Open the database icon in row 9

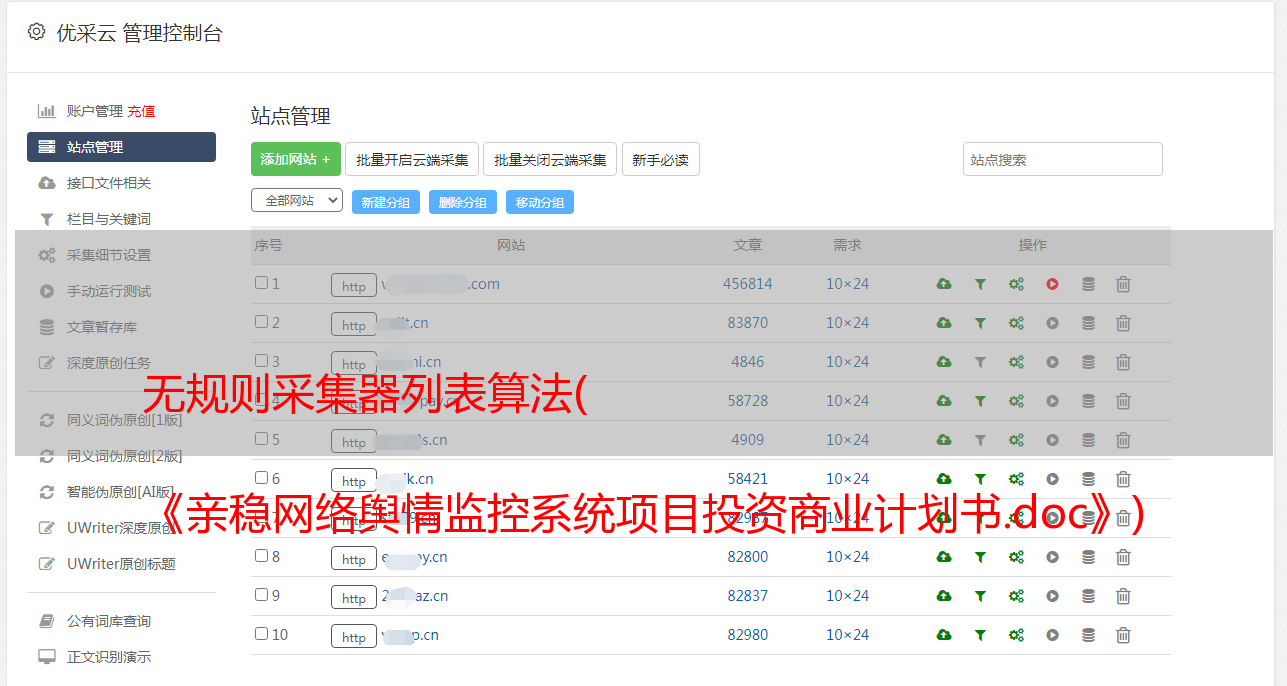1088,596
